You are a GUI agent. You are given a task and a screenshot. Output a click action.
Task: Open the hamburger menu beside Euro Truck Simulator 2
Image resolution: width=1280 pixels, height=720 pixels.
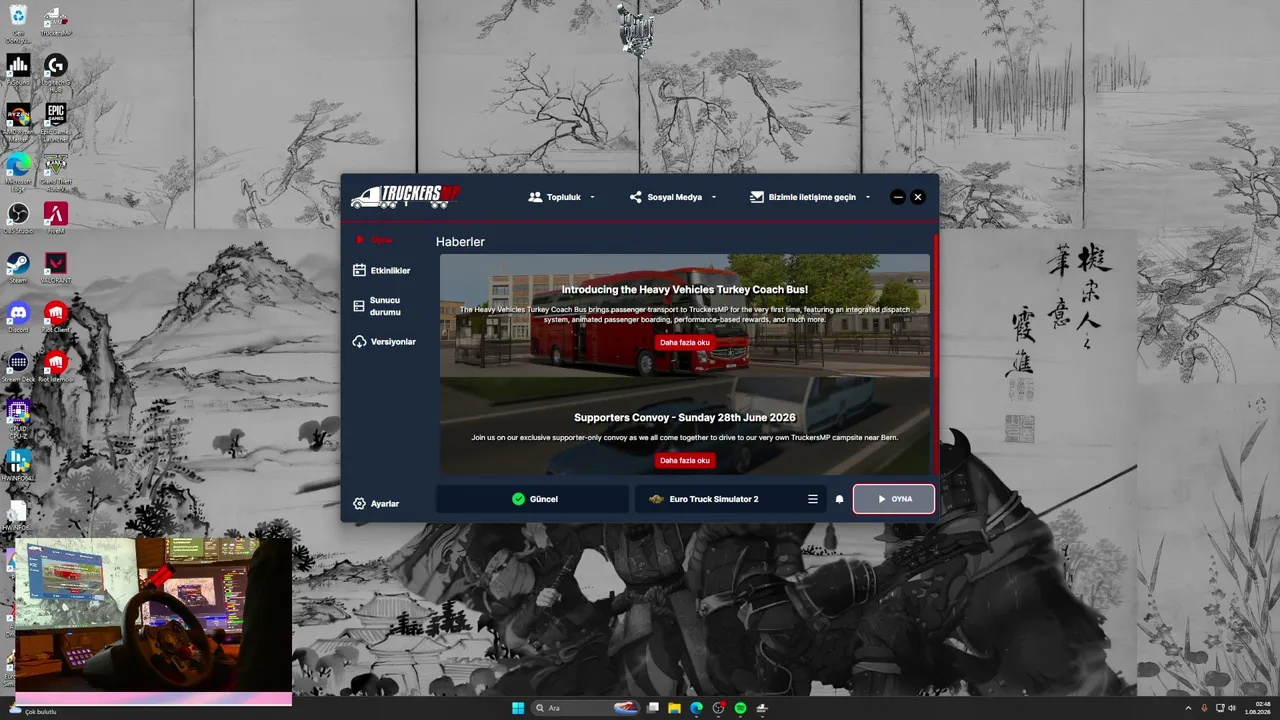pos(813,499)
